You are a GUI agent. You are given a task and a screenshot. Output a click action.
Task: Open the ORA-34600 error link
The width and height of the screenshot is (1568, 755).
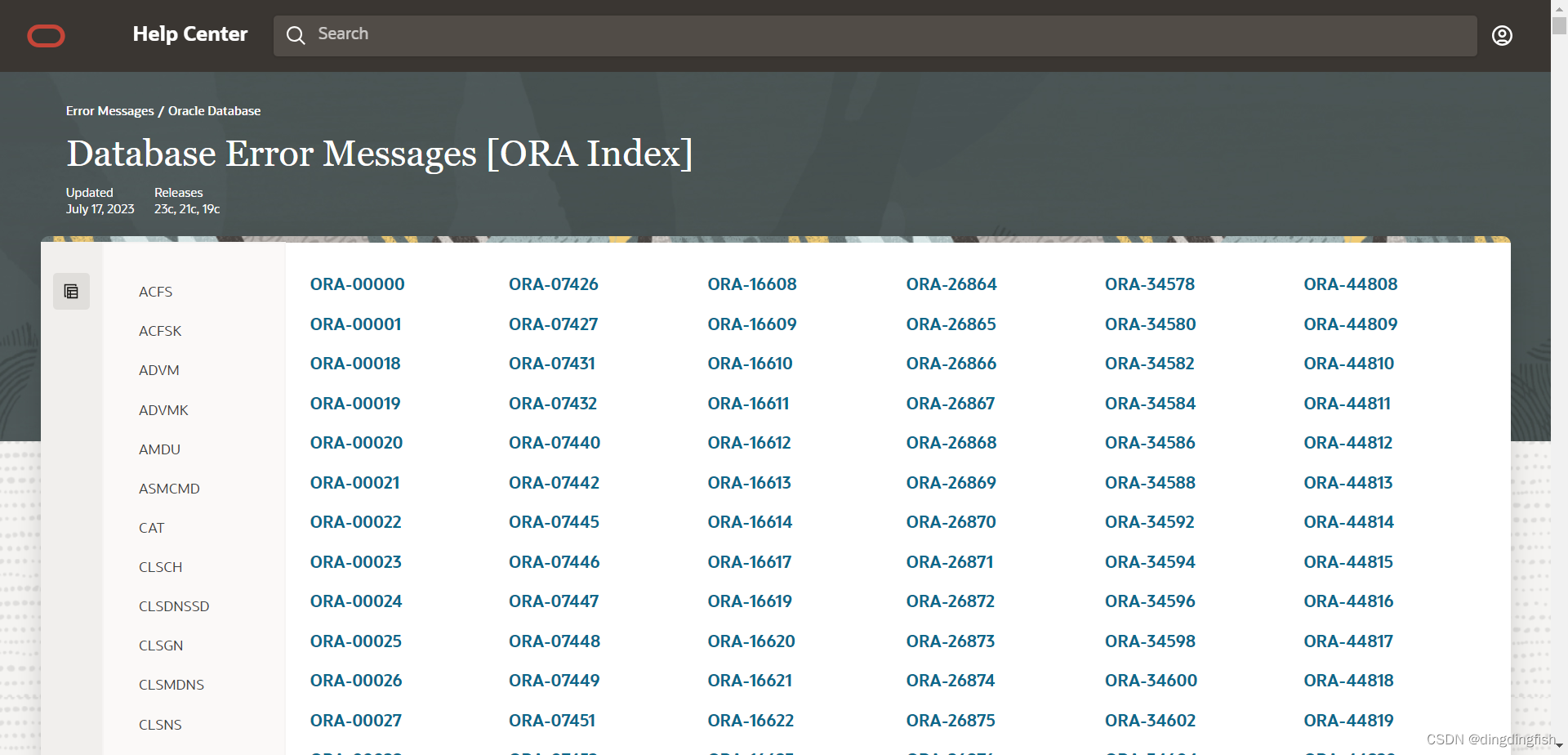[1151, 681]
